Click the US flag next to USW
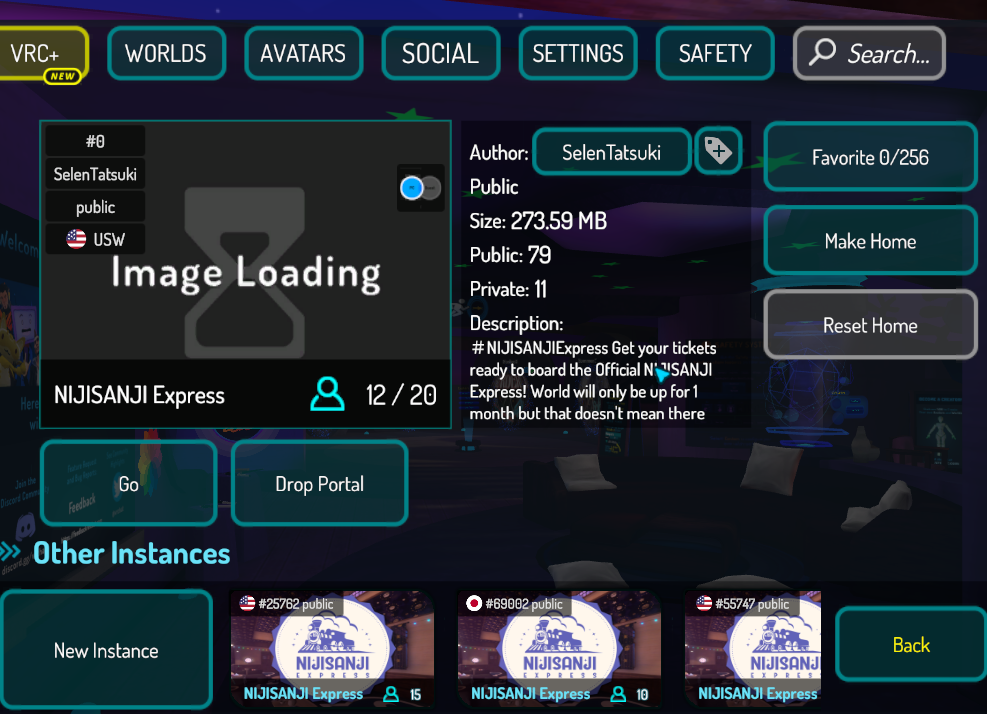This screenshot has height=714, width=987. click(x=76, y=239)
